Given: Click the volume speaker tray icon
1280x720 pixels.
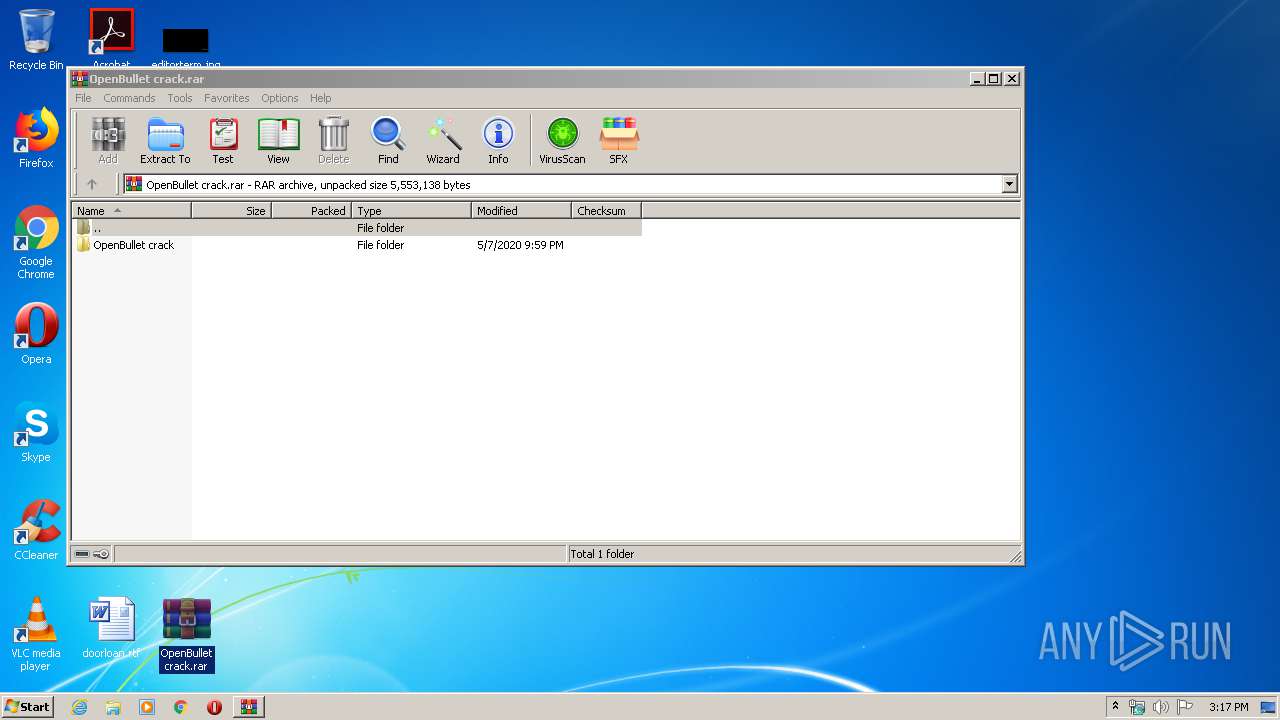Looking at the screenshot, I should click(1161, 707).
